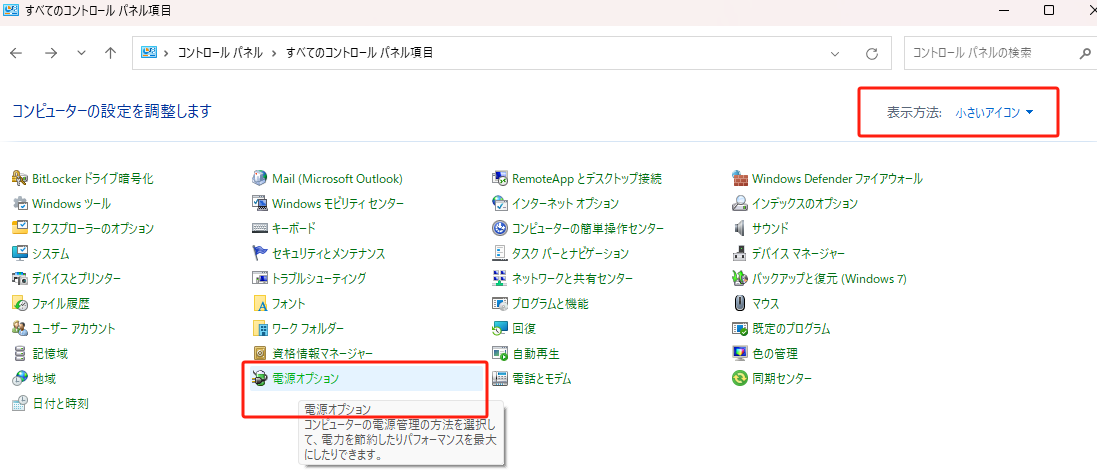Maximize the control panel window
The width and height of the screenshot is (1097, 473).
[1049, 10]
